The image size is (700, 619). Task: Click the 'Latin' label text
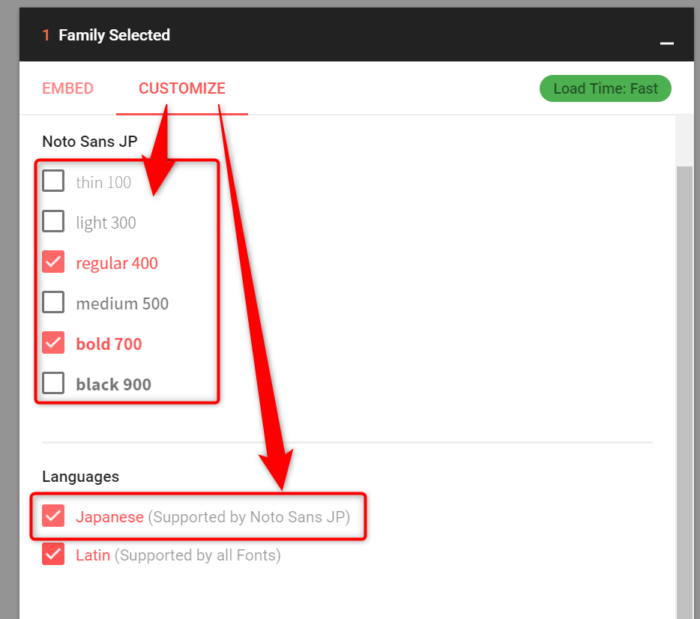pos(93,555)
